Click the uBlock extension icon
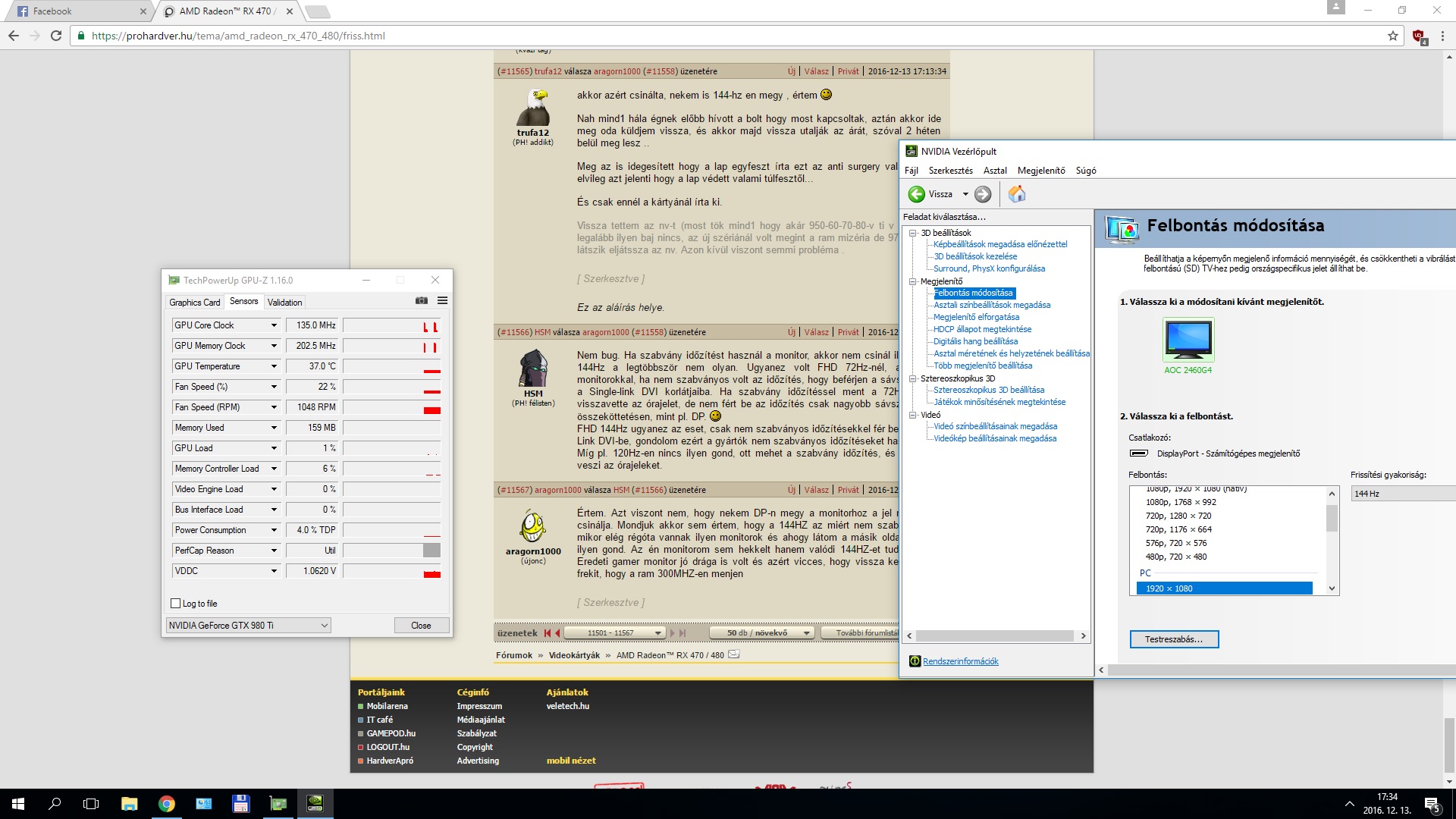The width and height of the screenshot is (1456, 819). [x=1419, y=36]
